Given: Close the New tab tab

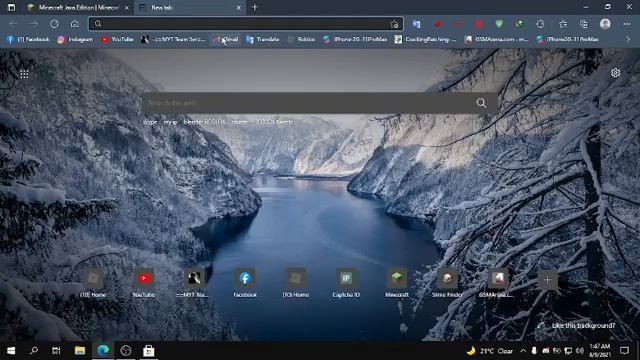Looking at the screenshot, I should click(239, 7).
